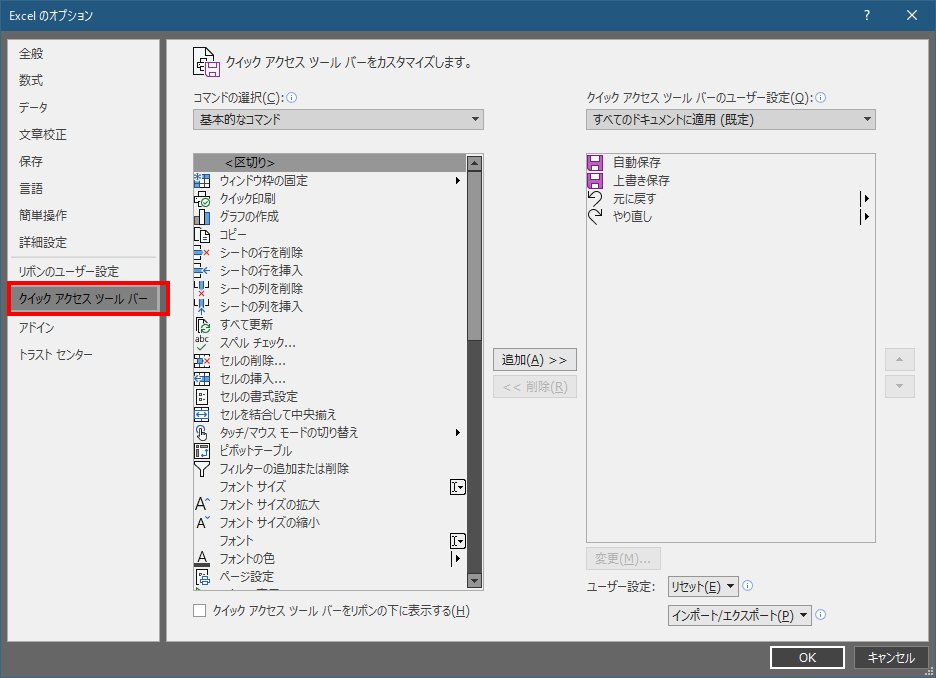Switch to the 詳細設定 category
This screenshot has height=678, width=936.
pyautogui.click(x=42, y=242)
